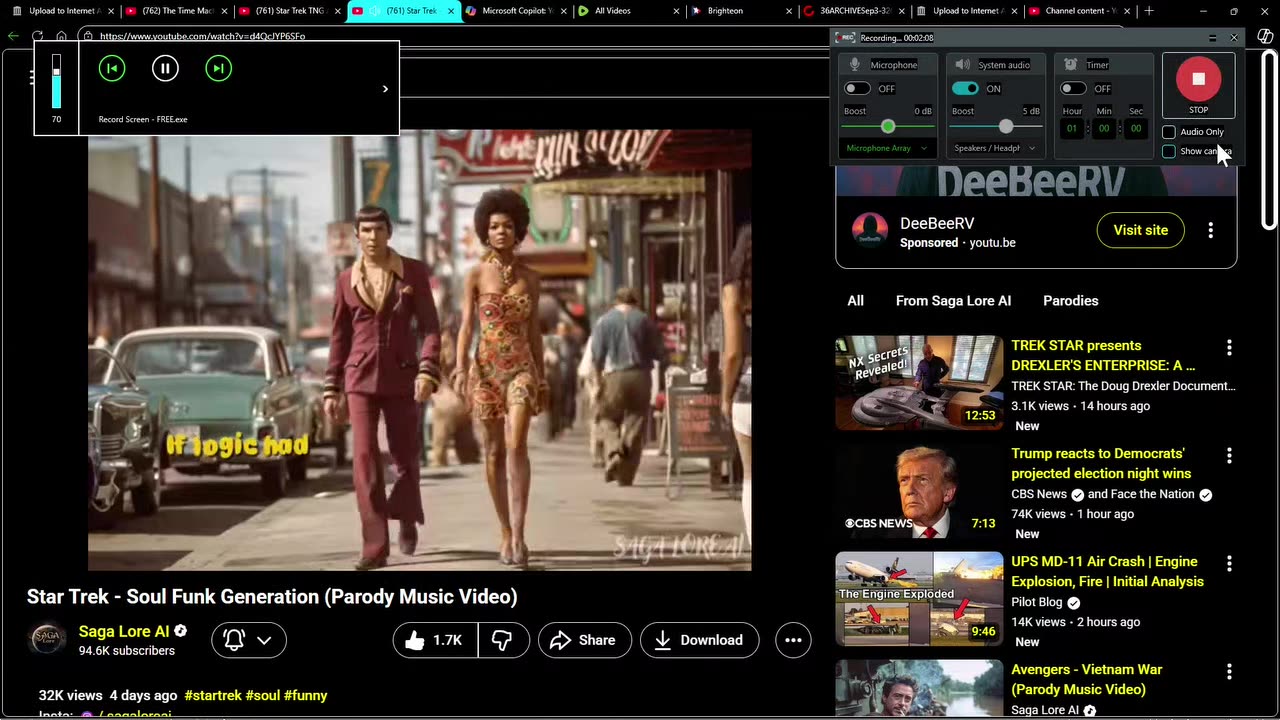Open options for DeeBeeRV sponsored ad
This screenshot has height=720, width=1280.
click(1210, 230)
